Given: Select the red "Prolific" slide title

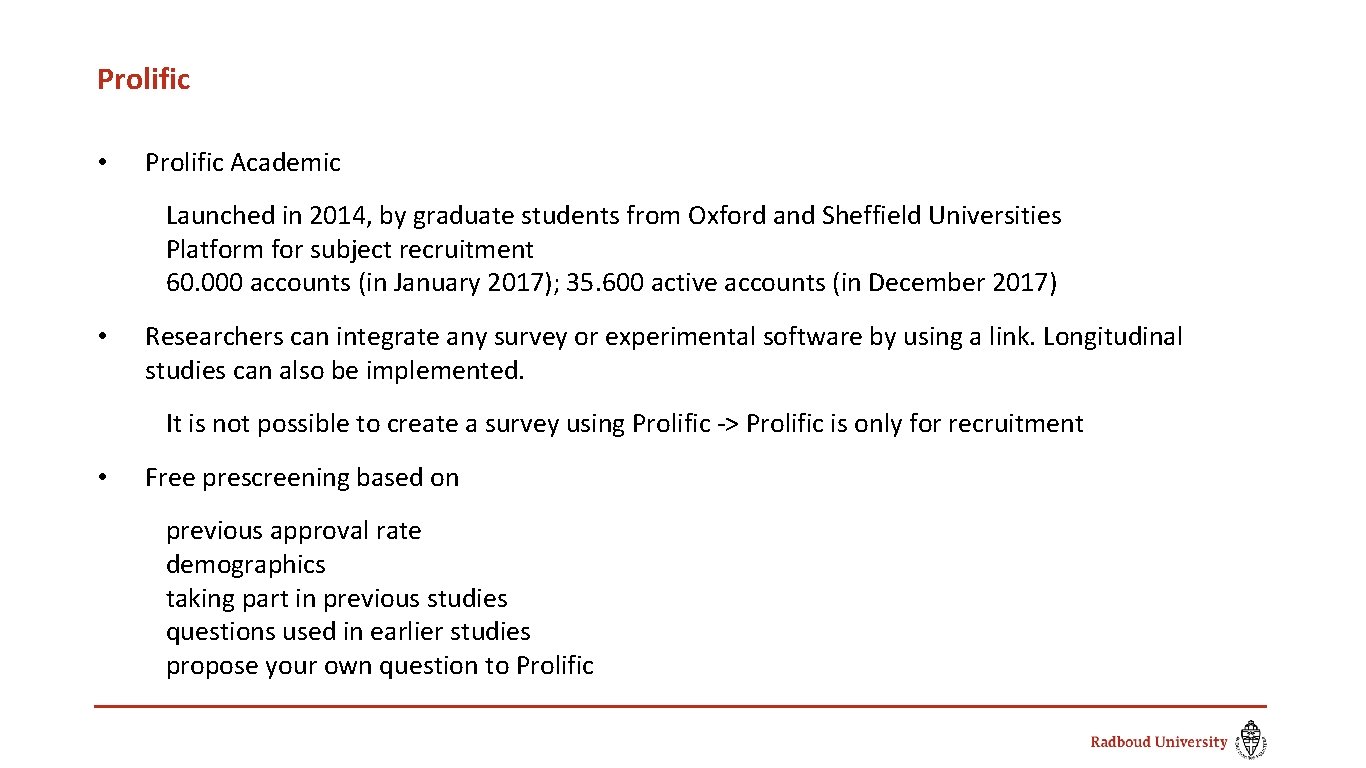Looking at the screenshot, I should tap(143, 79).
